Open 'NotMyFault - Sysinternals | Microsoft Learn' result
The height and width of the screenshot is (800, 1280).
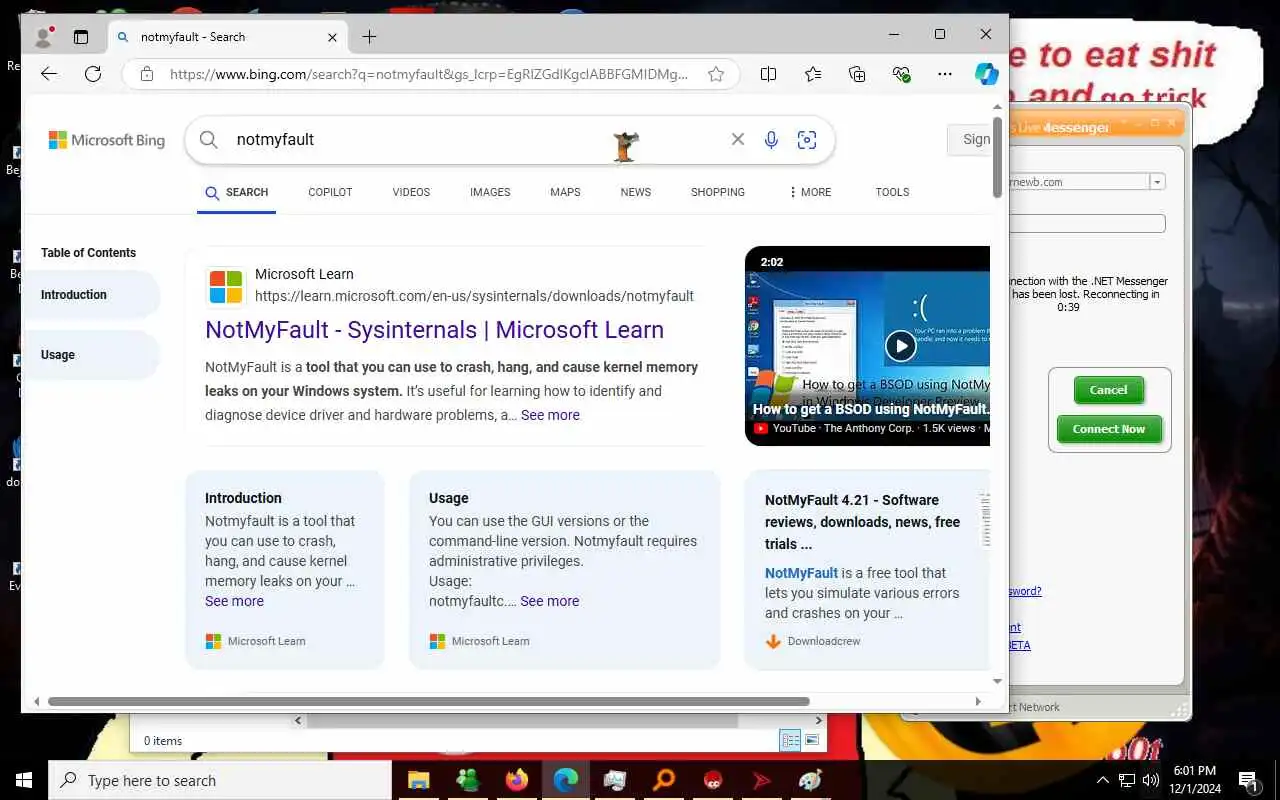tap(434, 330)
